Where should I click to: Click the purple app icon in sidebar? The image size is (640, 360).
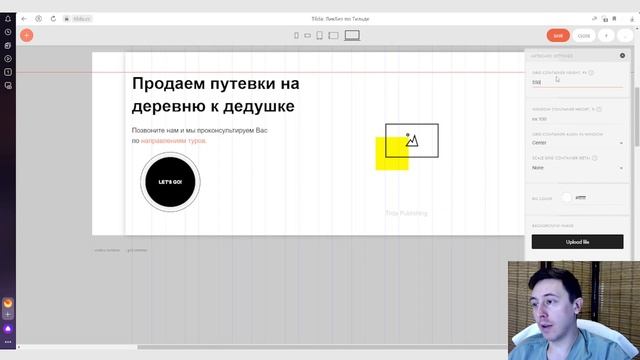(8, 329)
